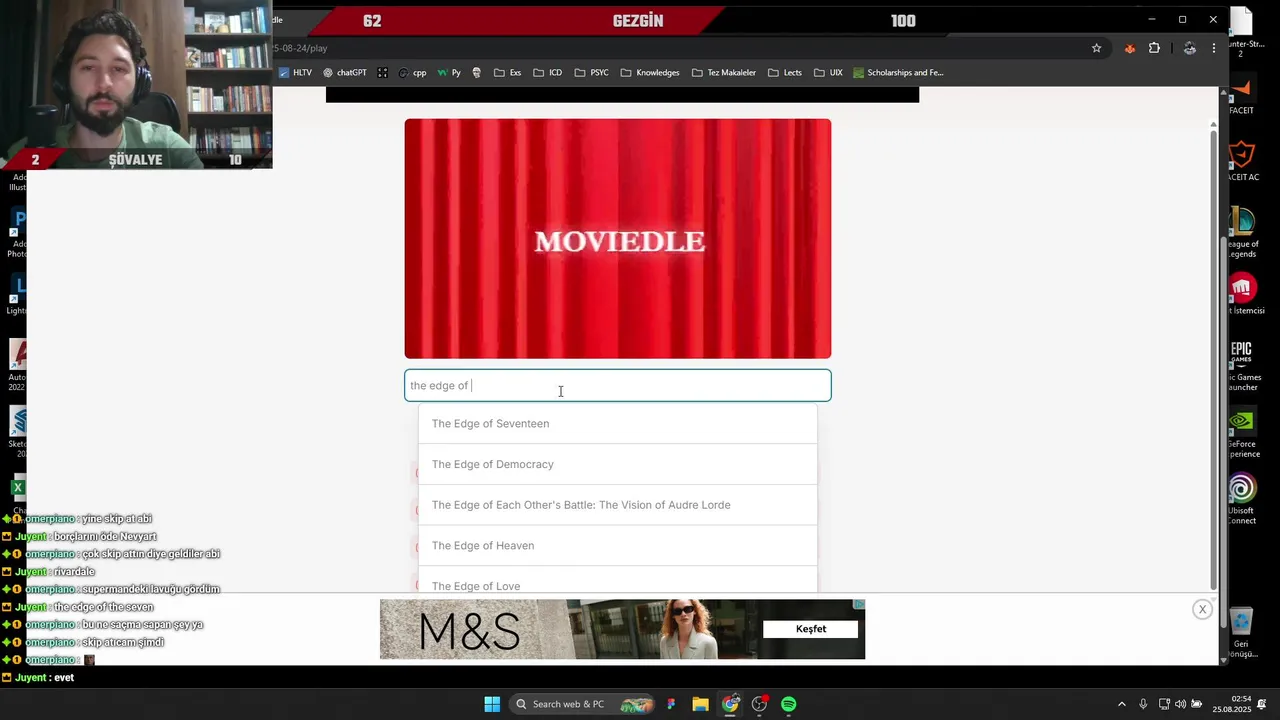Viewport: 1280px width, 720px height.
Task: Open the dotted-grid icon bookmark
Action: (383, 72)
